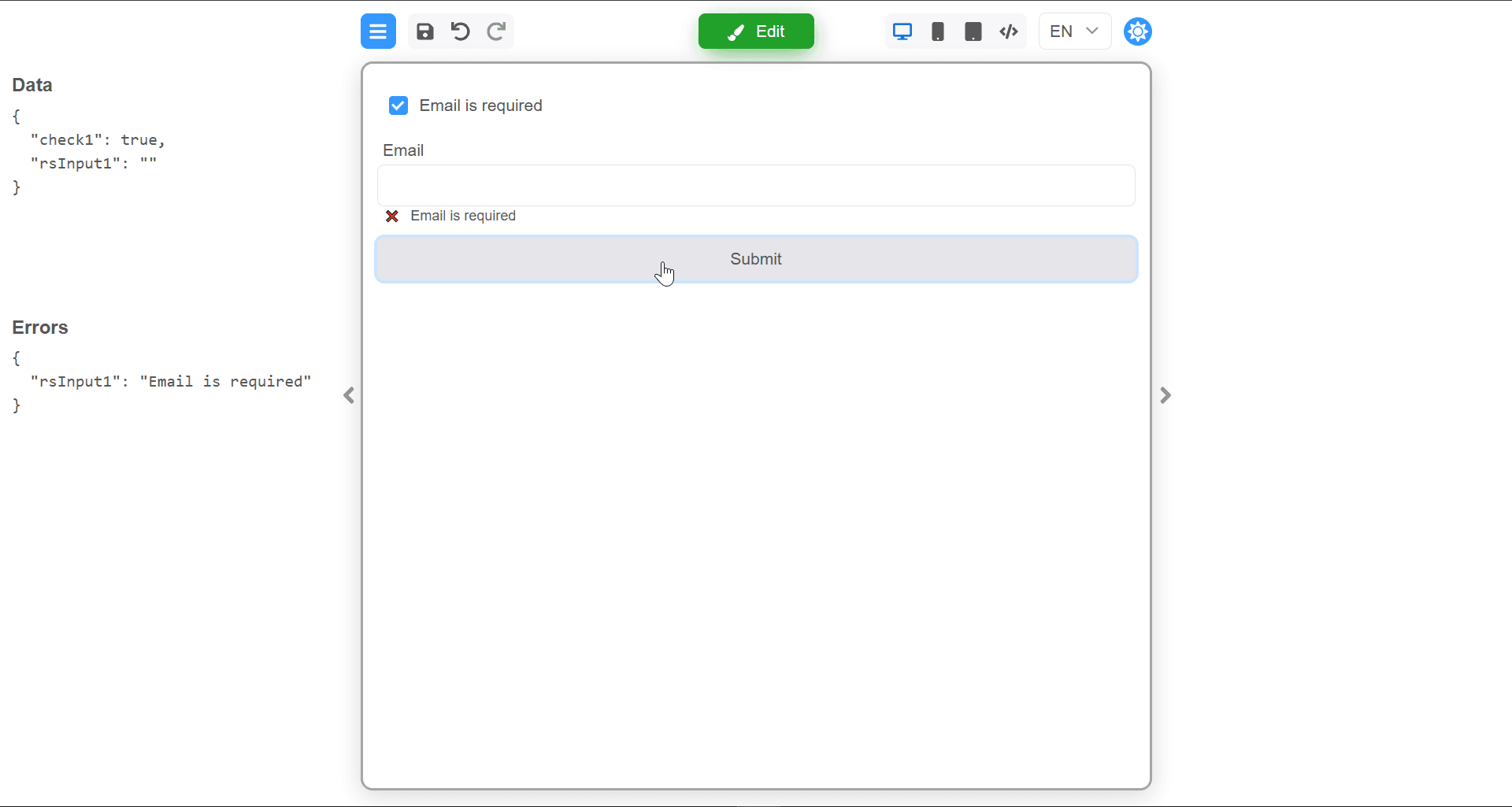Switch to mobile phone preview
Screen dimensions: 1512x807
click(x=938, y=31)
